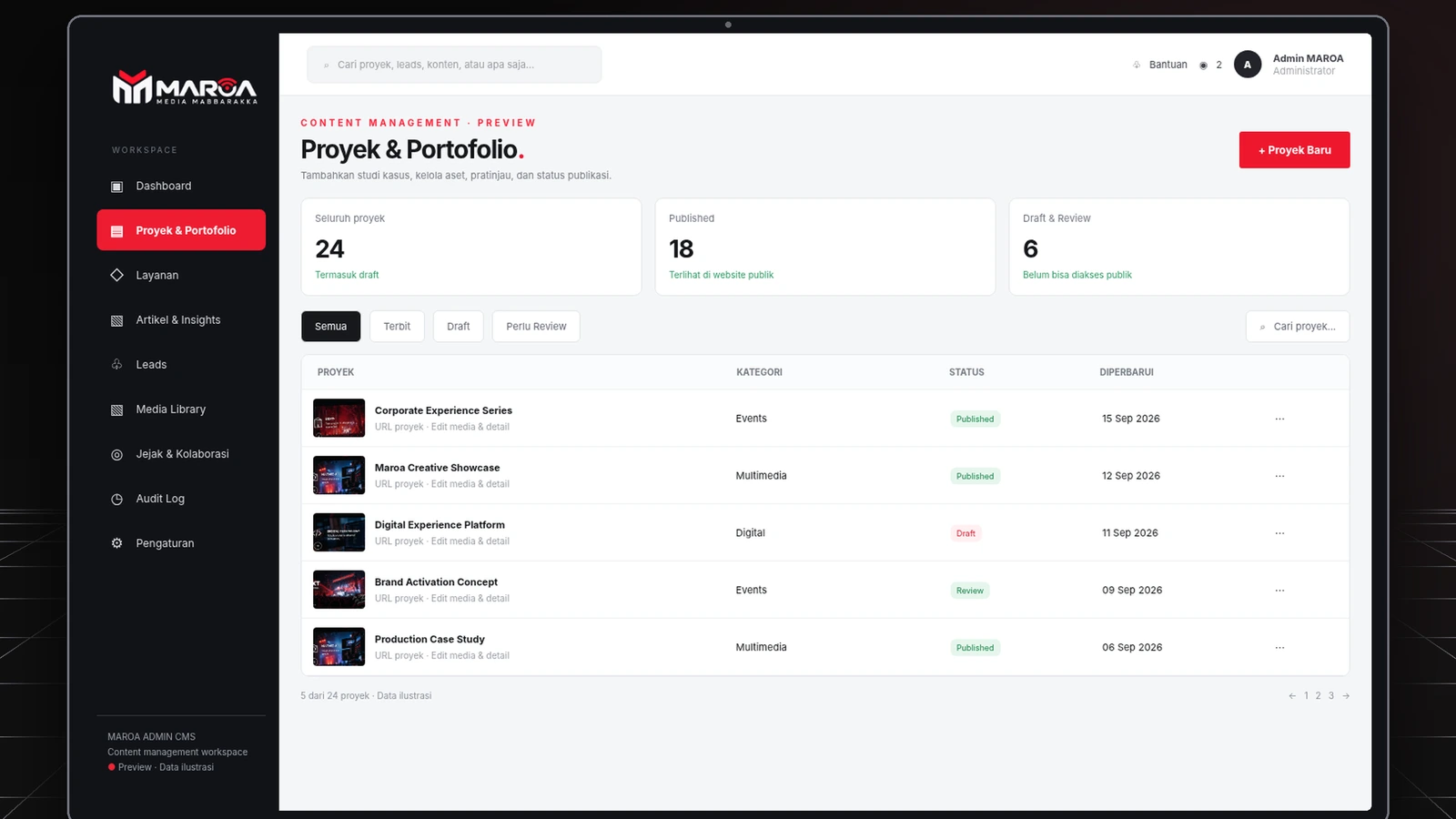1456x819 pixels.
Task: Switch to the Terbit filter tab
Action: tap(397, 327)
